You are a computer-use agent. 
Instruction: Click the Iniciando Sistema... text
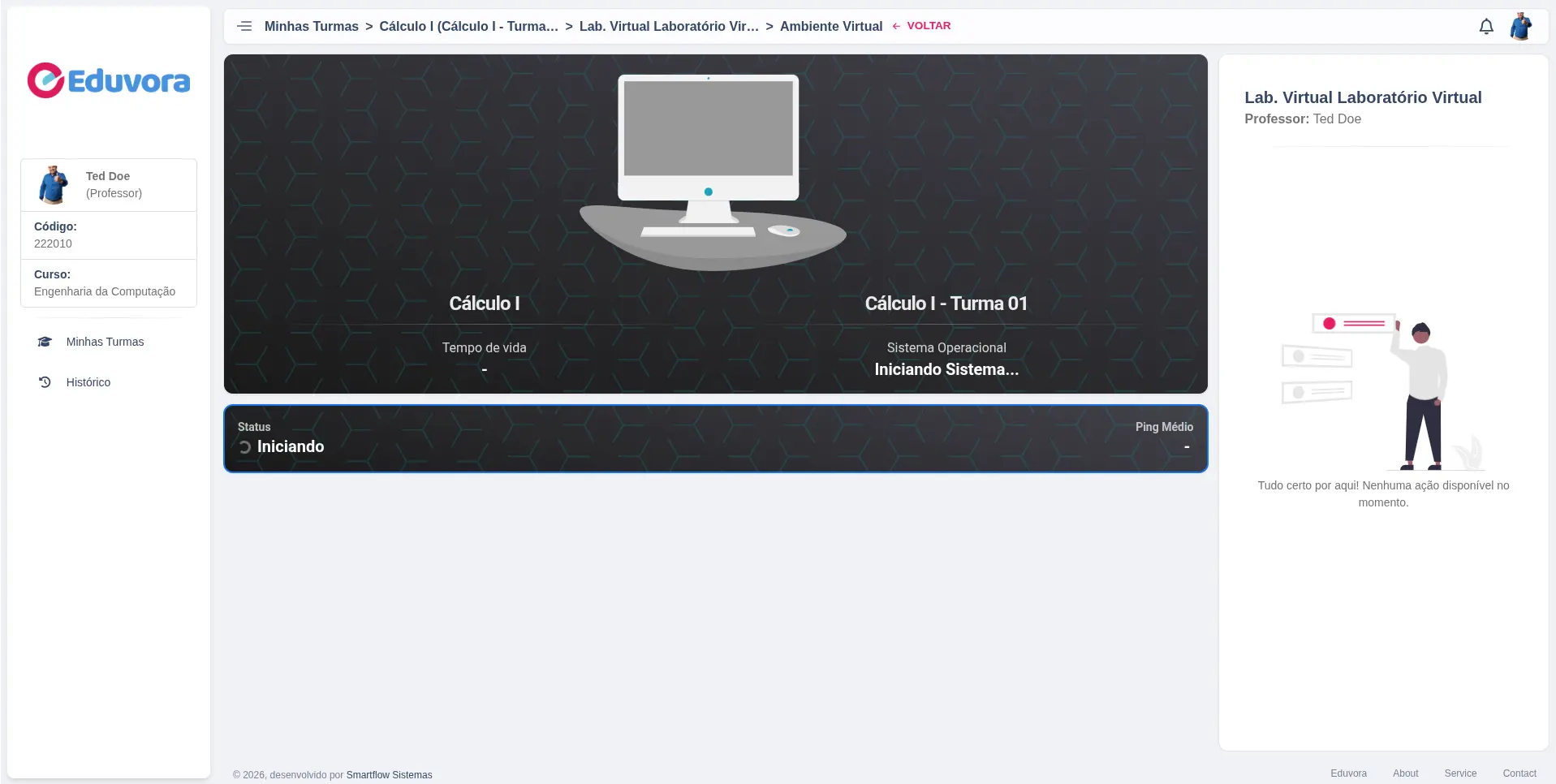tap(946, 369)
